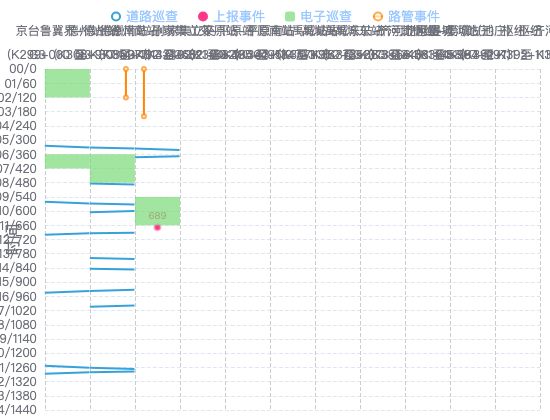
Task: Click the 01/60 time axis label
Action: [x=20, y=84]
